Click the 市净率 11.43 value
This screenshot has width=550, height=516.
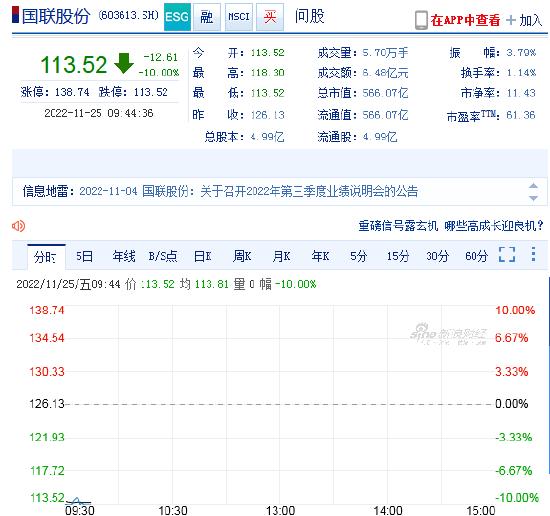521,93
